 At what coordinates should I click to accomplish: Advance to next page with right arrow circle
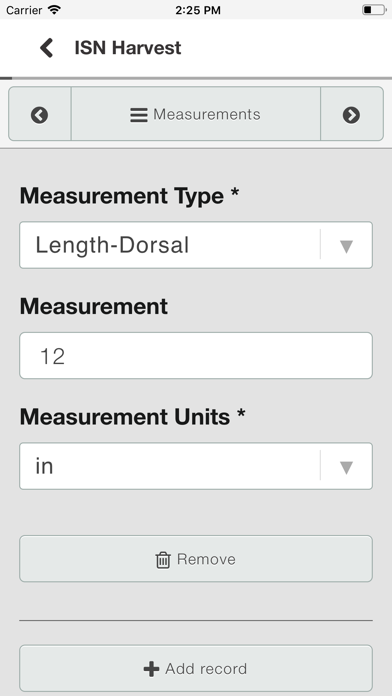tap(352, 115)
